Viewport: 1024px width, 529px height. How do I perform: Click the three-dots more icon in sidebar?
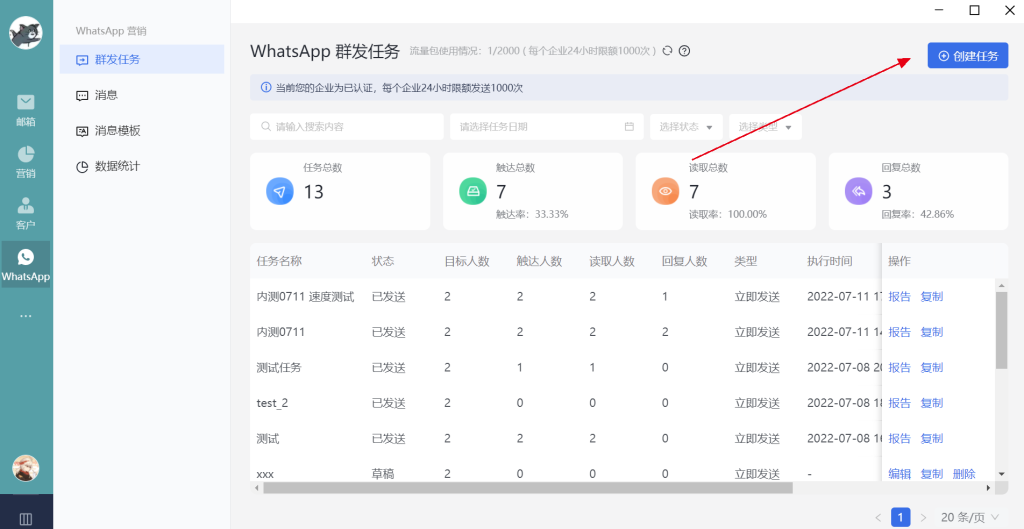(x=25, y=316)
